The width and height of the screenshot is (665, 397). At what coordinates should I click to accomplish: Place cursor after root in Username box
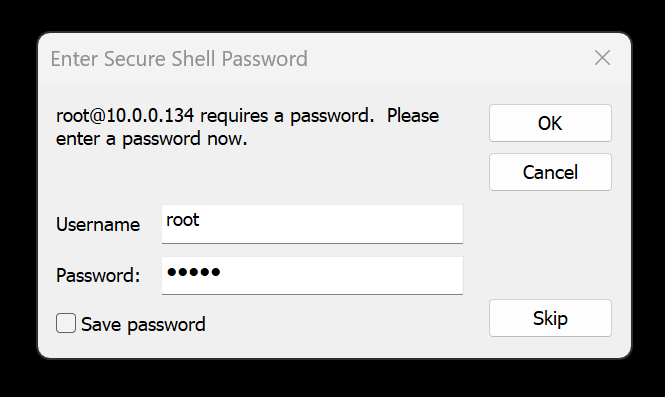pos(200,220)
